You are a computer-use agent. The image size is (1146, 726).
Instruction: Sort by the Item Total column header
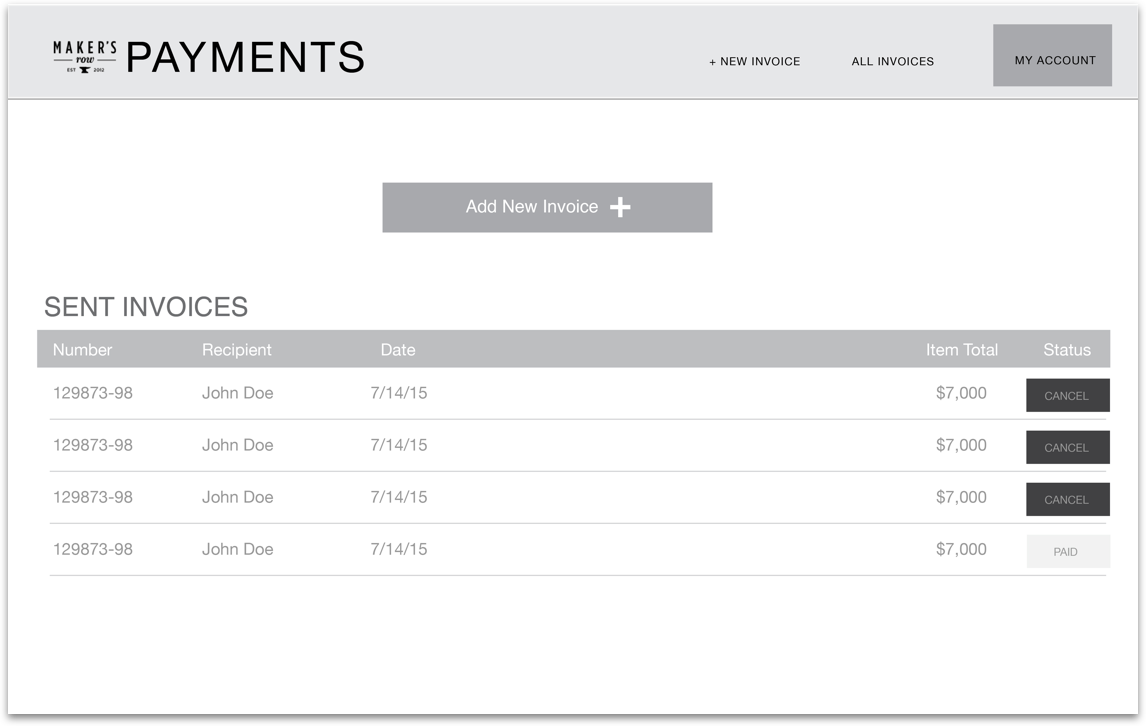pyautogui.click(x=961, y=350)
